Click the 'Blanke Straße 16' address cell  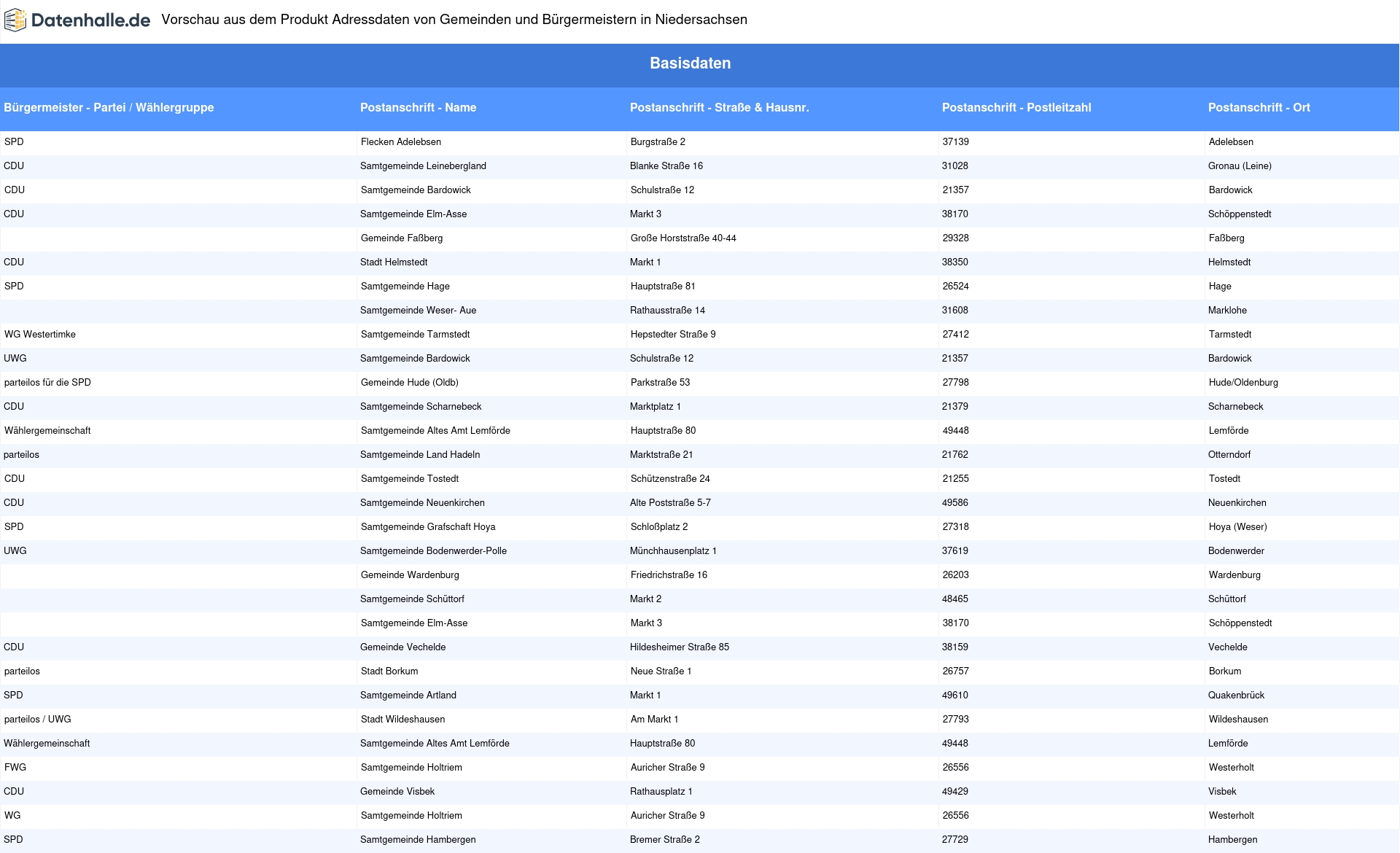782,166
